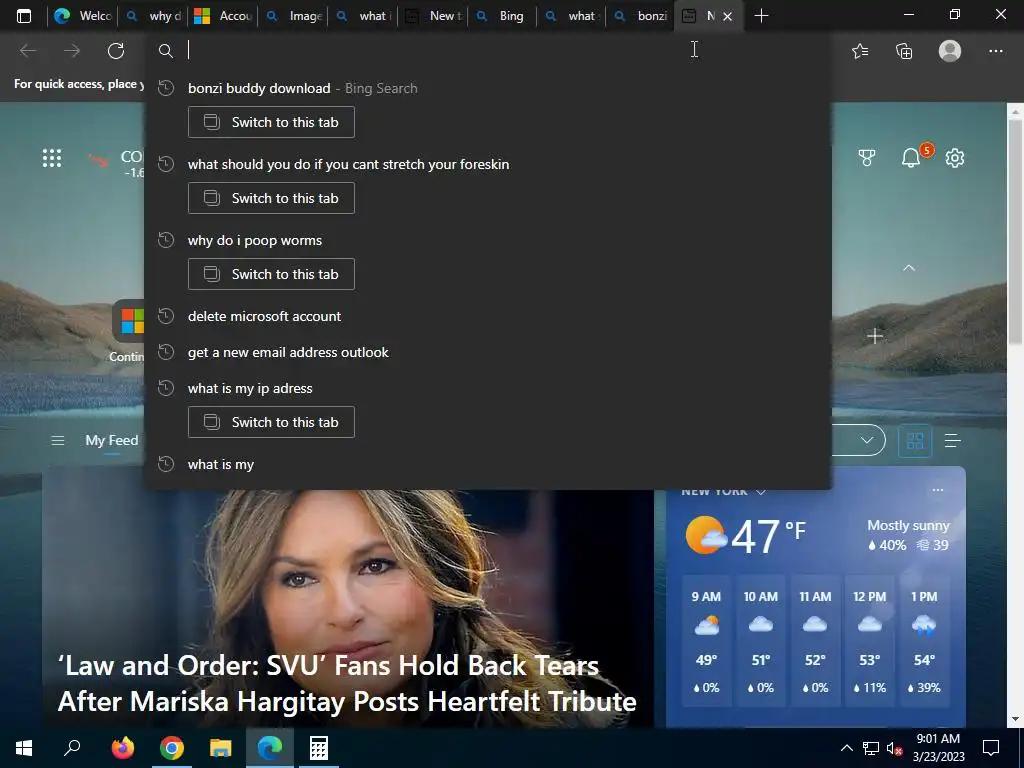Open the Action Center notifications icon
Screen dimensions: 1024x768
(x=991, y=748)
